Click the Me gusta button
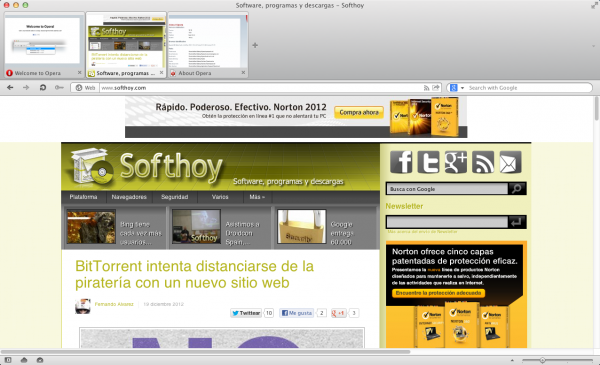600x365 pixels. pos(297,313)
